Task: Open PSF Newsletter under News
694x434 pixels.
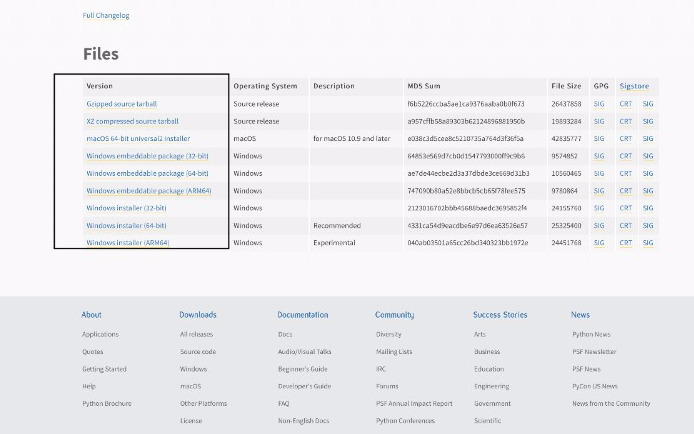Action: pos(594,351)
